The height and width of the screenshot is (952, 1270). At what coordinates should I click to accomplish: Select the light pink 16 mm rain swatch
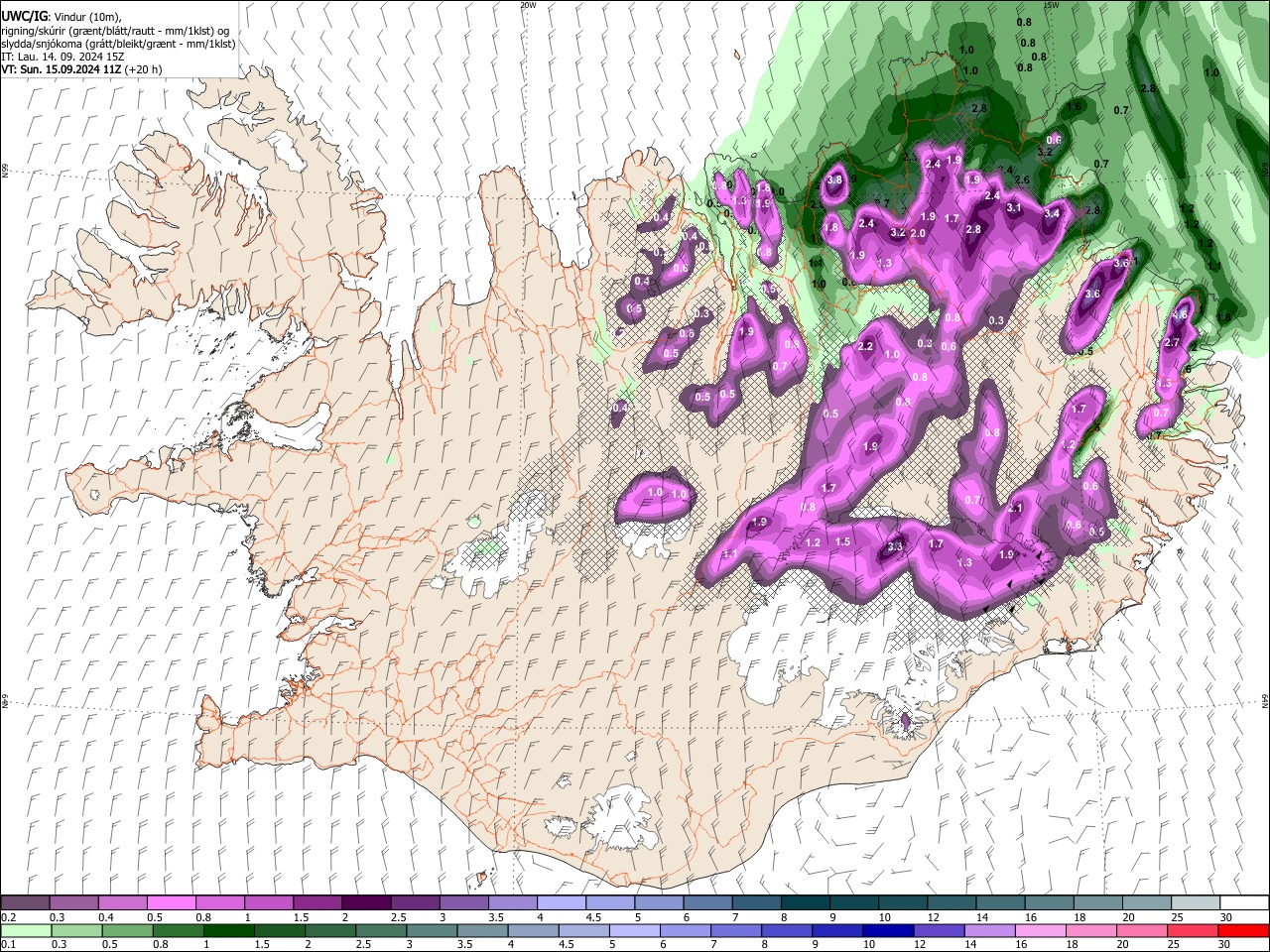pos(1041,930)
